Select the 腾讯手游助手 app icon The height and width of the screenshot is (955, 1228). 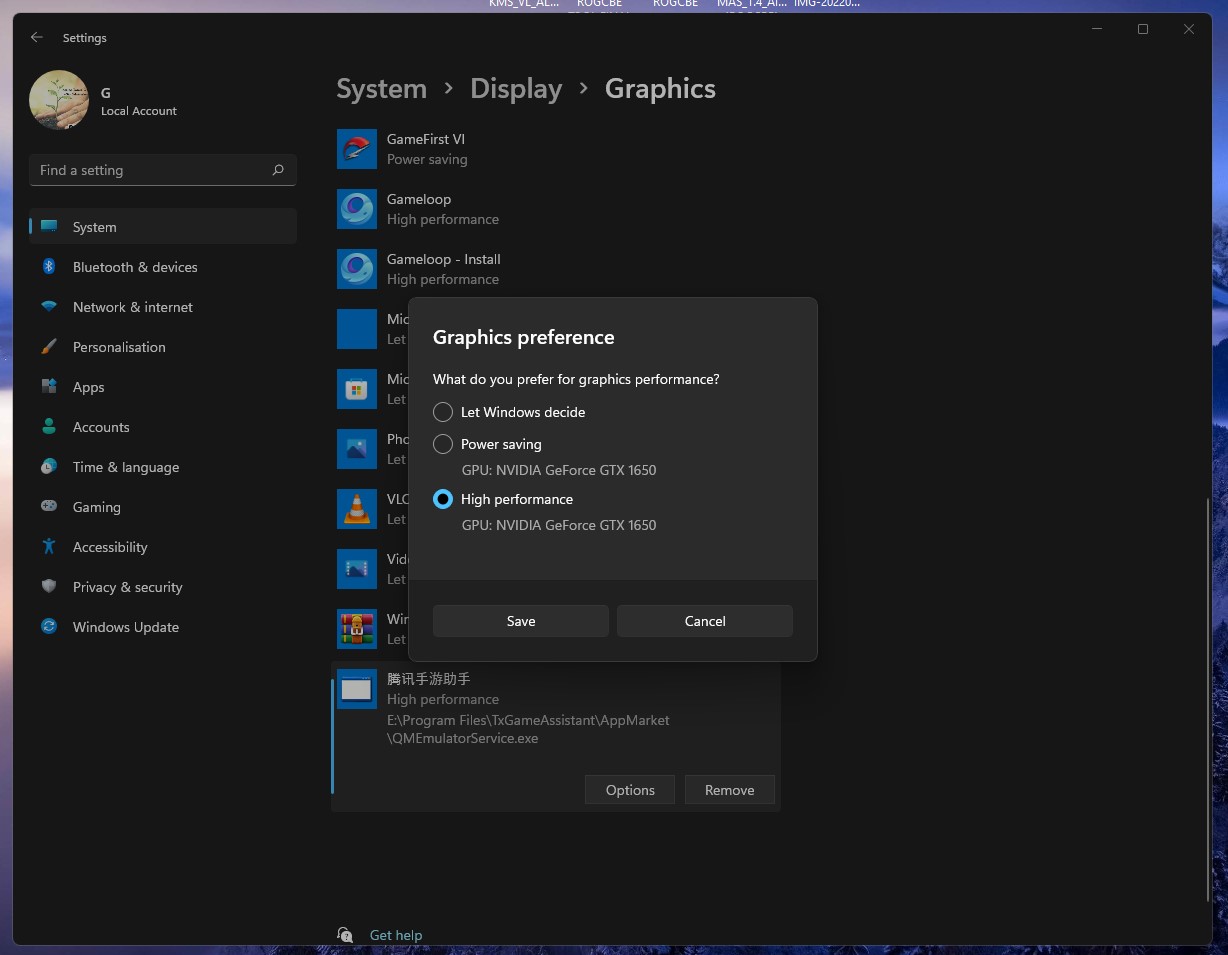357,689
